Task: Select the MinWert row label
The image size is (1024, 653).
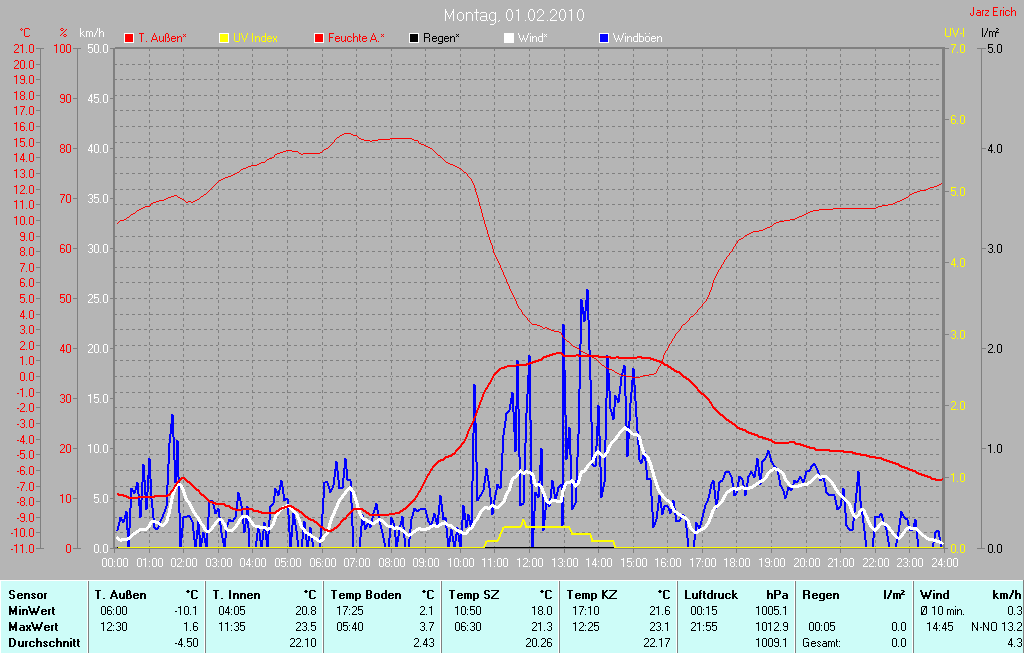Action: coord(29,610)
